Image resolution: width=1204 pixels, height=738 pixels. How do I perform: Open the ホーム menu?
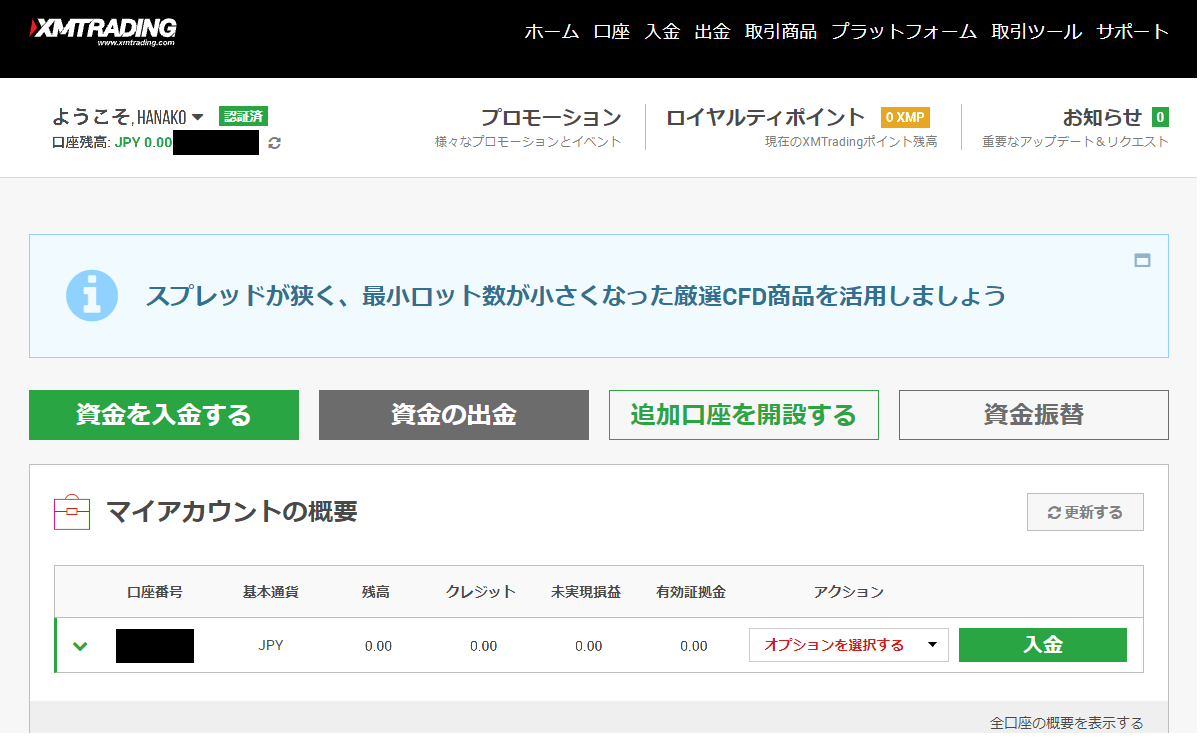tap(552, 31)
